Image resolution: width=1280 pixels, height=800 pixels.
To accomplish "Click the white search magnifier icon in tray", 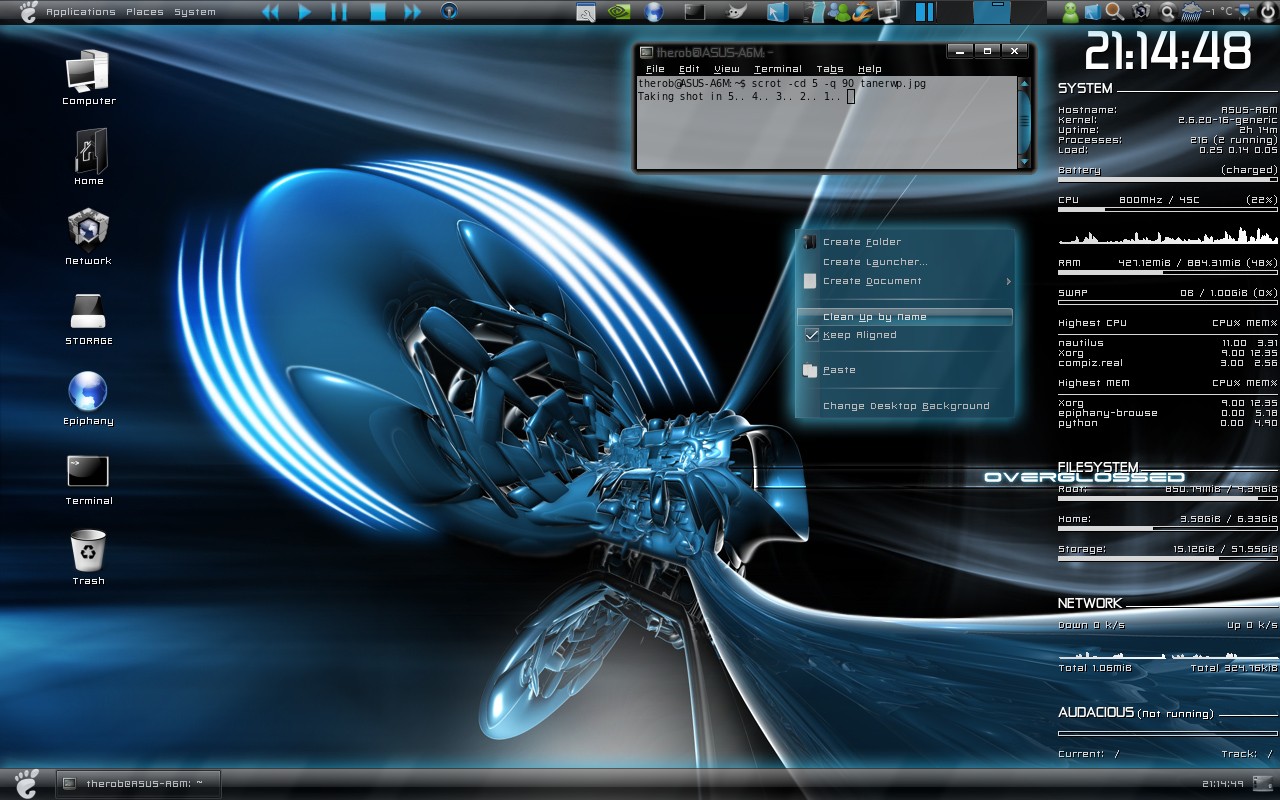I will (x=1167, y=12).
